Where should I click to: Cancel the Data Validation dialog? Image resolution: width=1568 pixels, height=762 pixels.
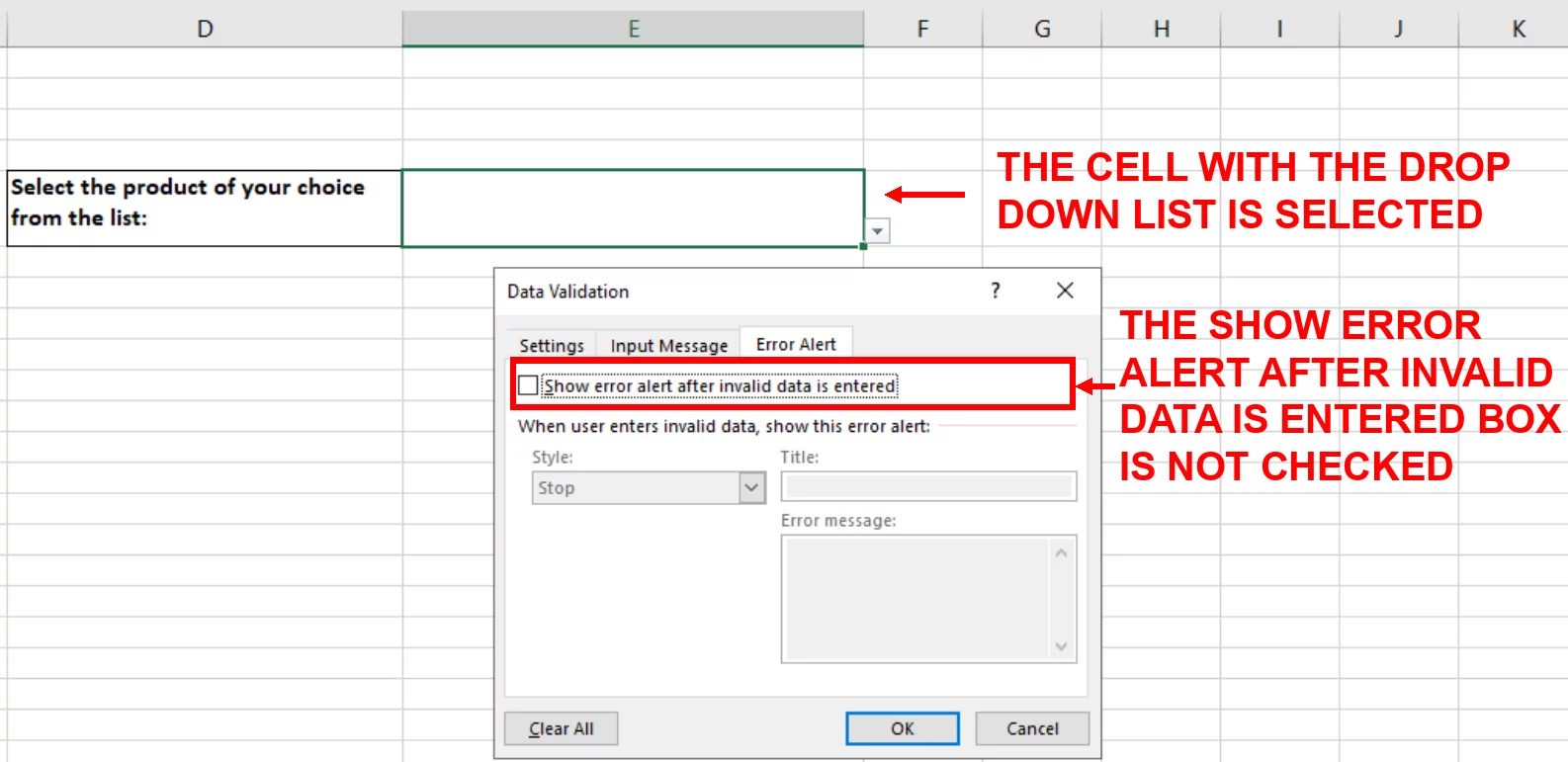1032,728
